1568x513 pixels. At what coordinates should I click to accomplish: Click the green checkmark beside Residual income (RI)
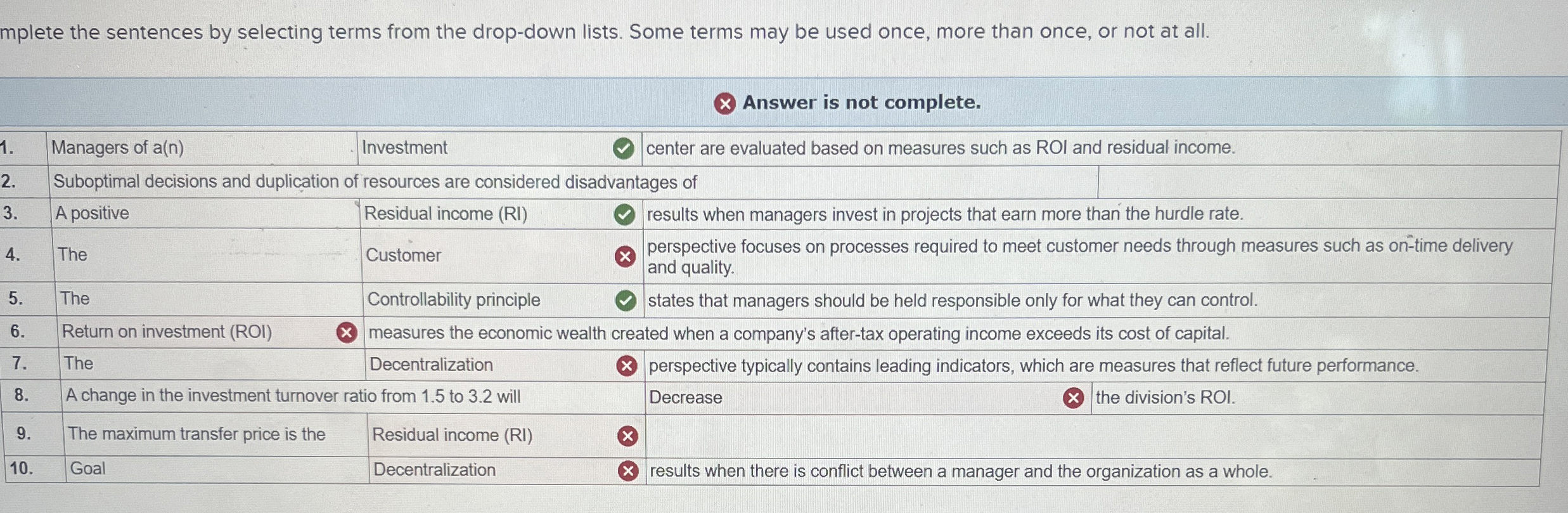624,214
